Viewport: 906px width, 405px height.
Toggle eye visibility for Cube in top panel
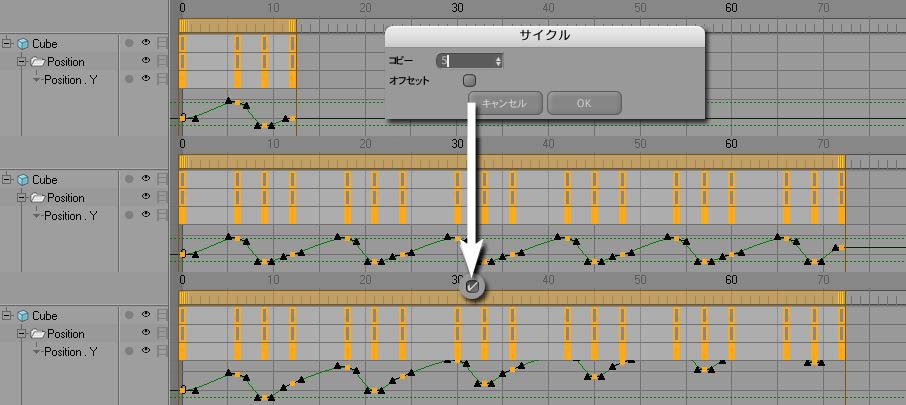146,42
